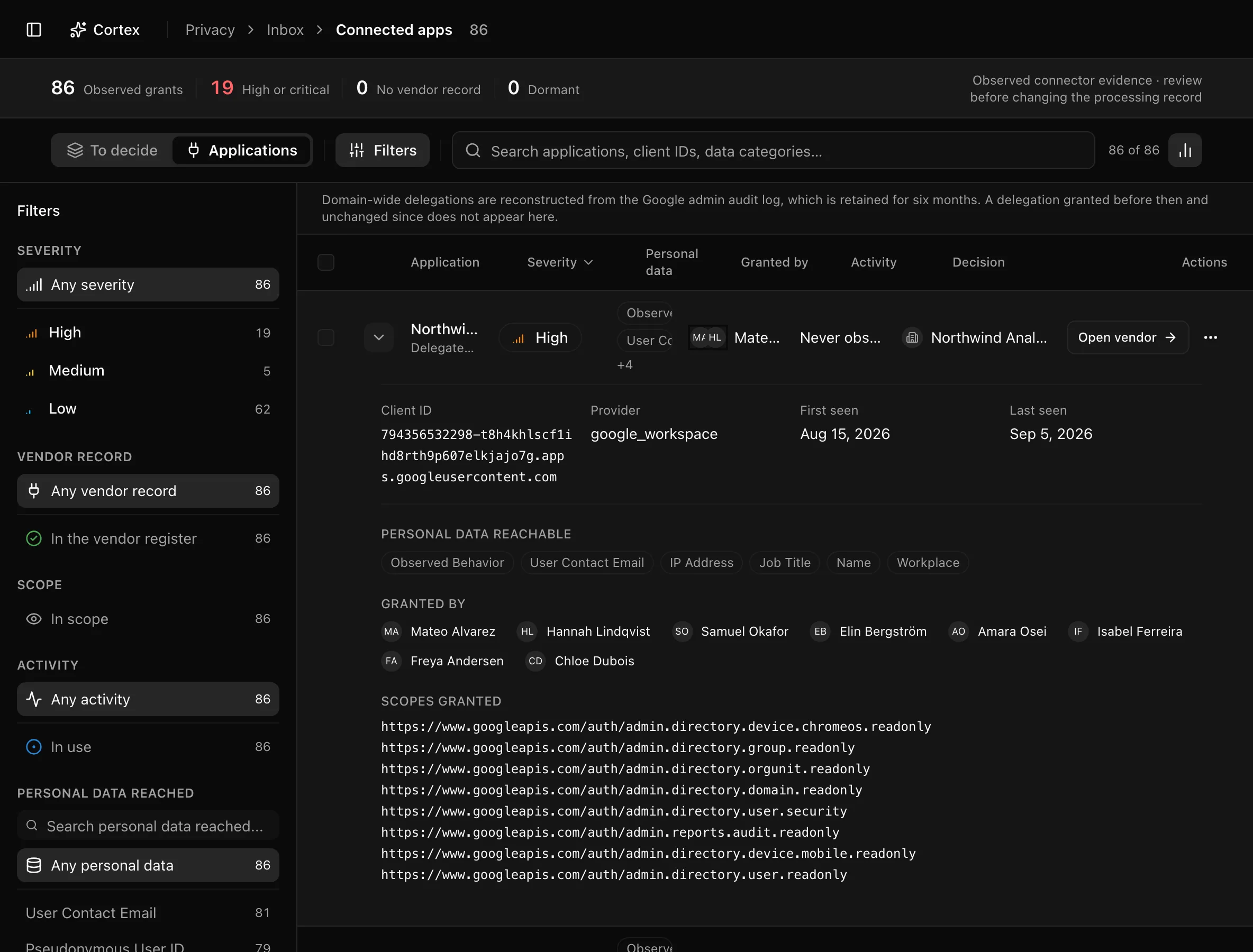Click the Open vendor button
The height and width of the screenshot is (952, 1253).
(x=1128, y=338)
